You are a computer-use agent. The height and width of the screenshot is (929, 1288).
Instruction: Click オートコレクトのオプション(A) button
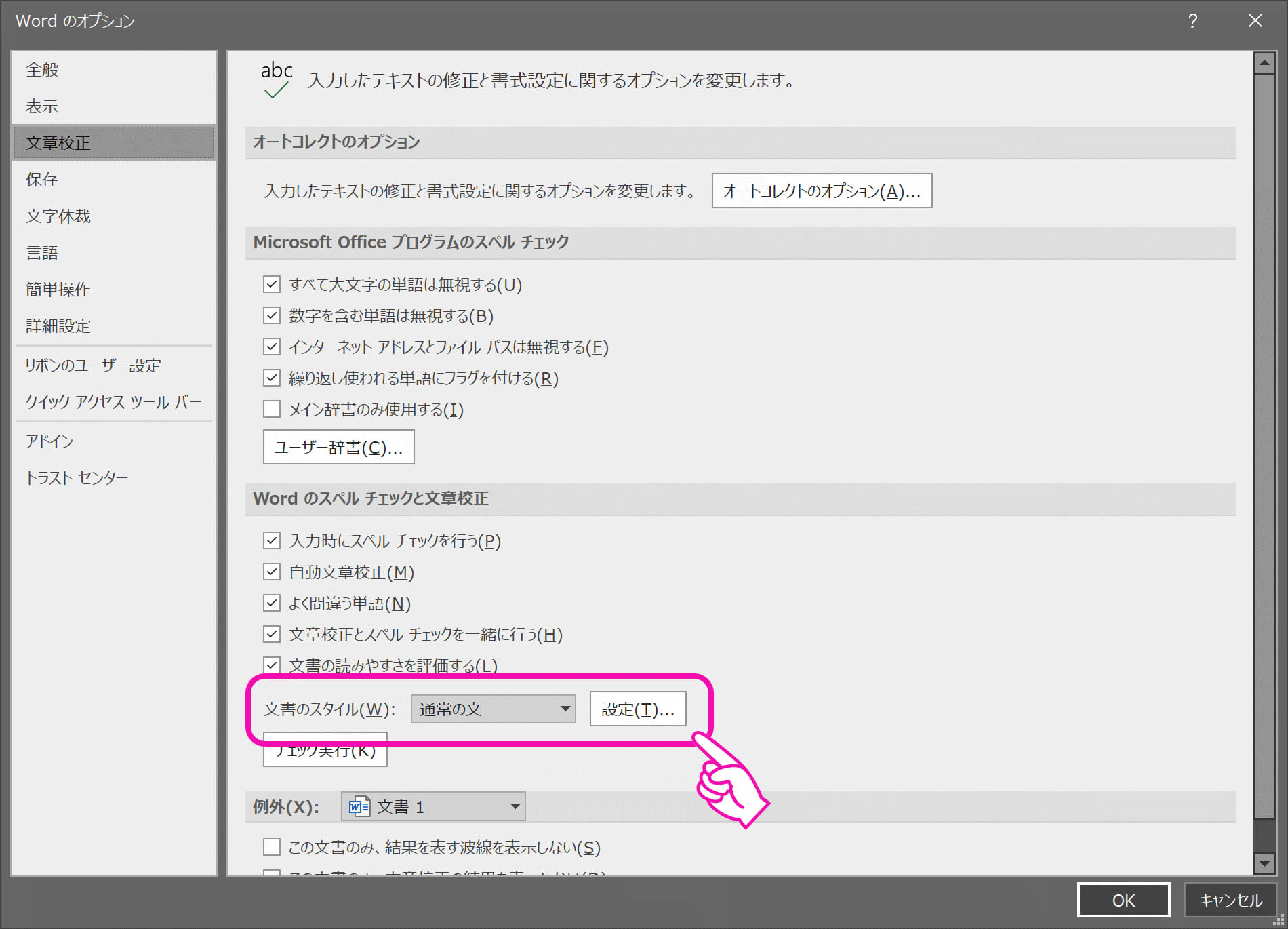click(822, 191)
